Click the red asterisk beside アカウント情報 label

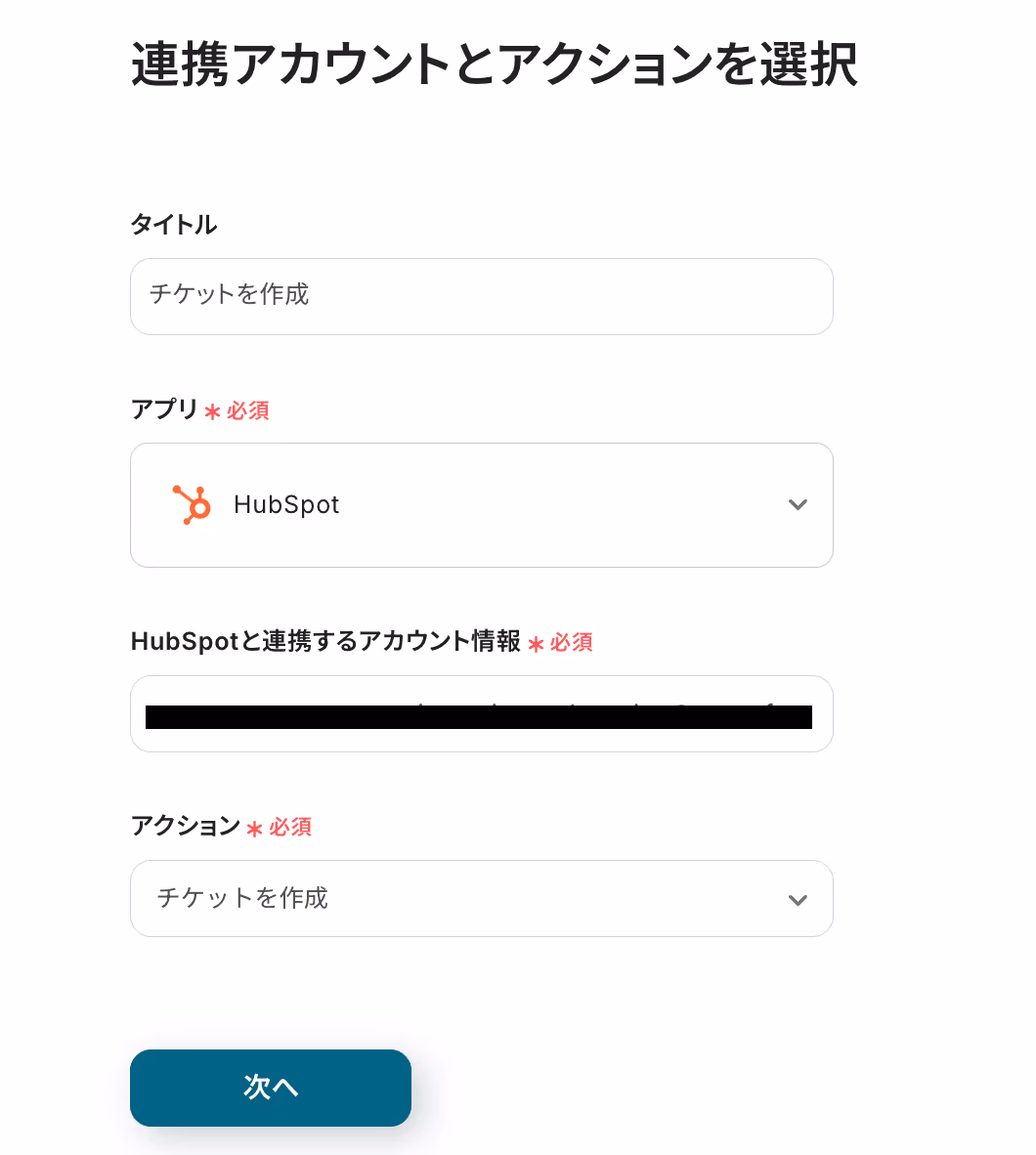coord(536,645)
